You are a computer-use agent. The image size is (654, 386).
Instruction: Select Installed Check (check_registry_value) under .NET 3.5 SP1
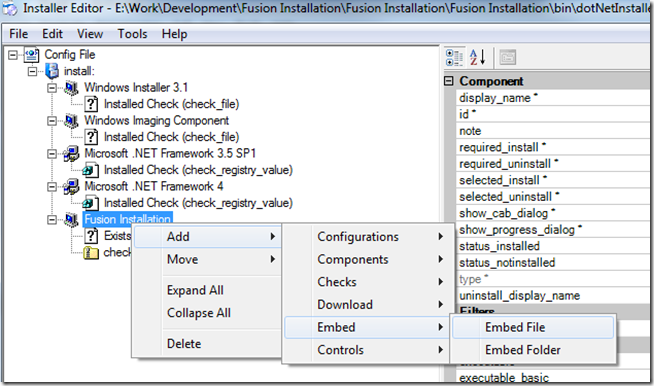point(198,170)
